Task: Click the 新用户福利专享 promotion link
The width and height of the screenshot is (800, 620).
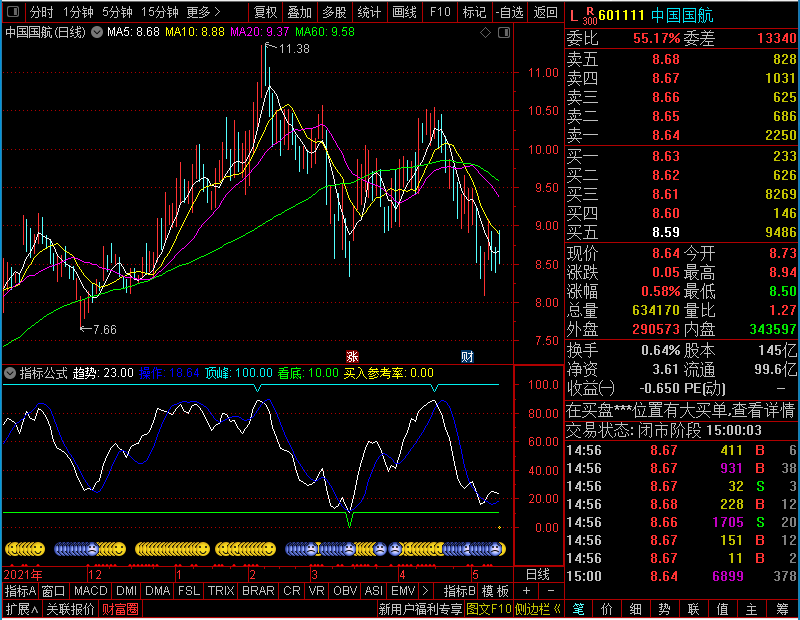Action: click(x=420, y=609)
